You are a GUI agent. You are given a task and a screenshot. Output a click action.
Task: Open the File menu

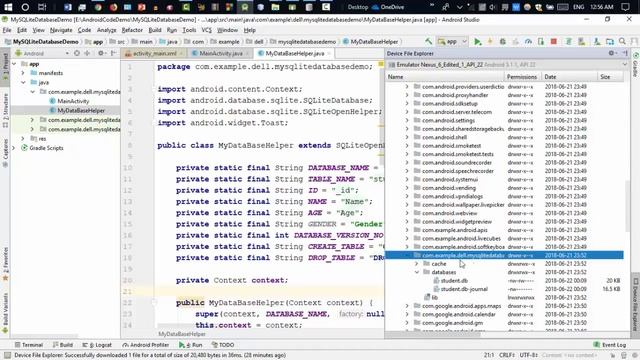[7, 30]
